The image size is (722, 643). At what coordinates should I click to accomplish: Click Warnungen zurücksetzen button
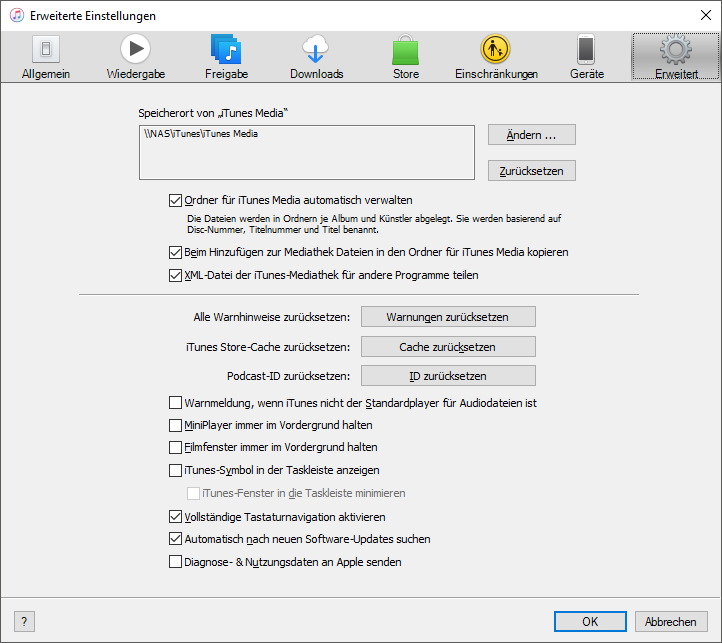tap(448, 317)
